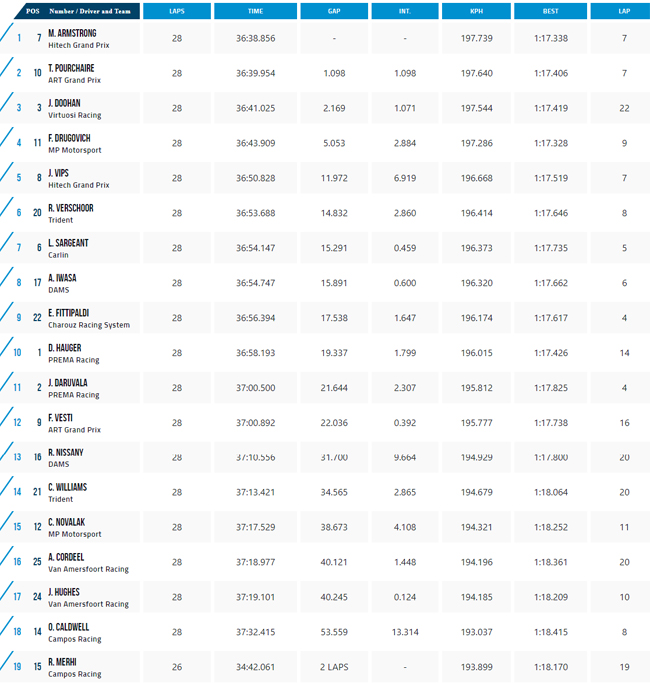Click Vips' interval value 6.919
This screenshot has height=683, width=650.
[405, 178]
